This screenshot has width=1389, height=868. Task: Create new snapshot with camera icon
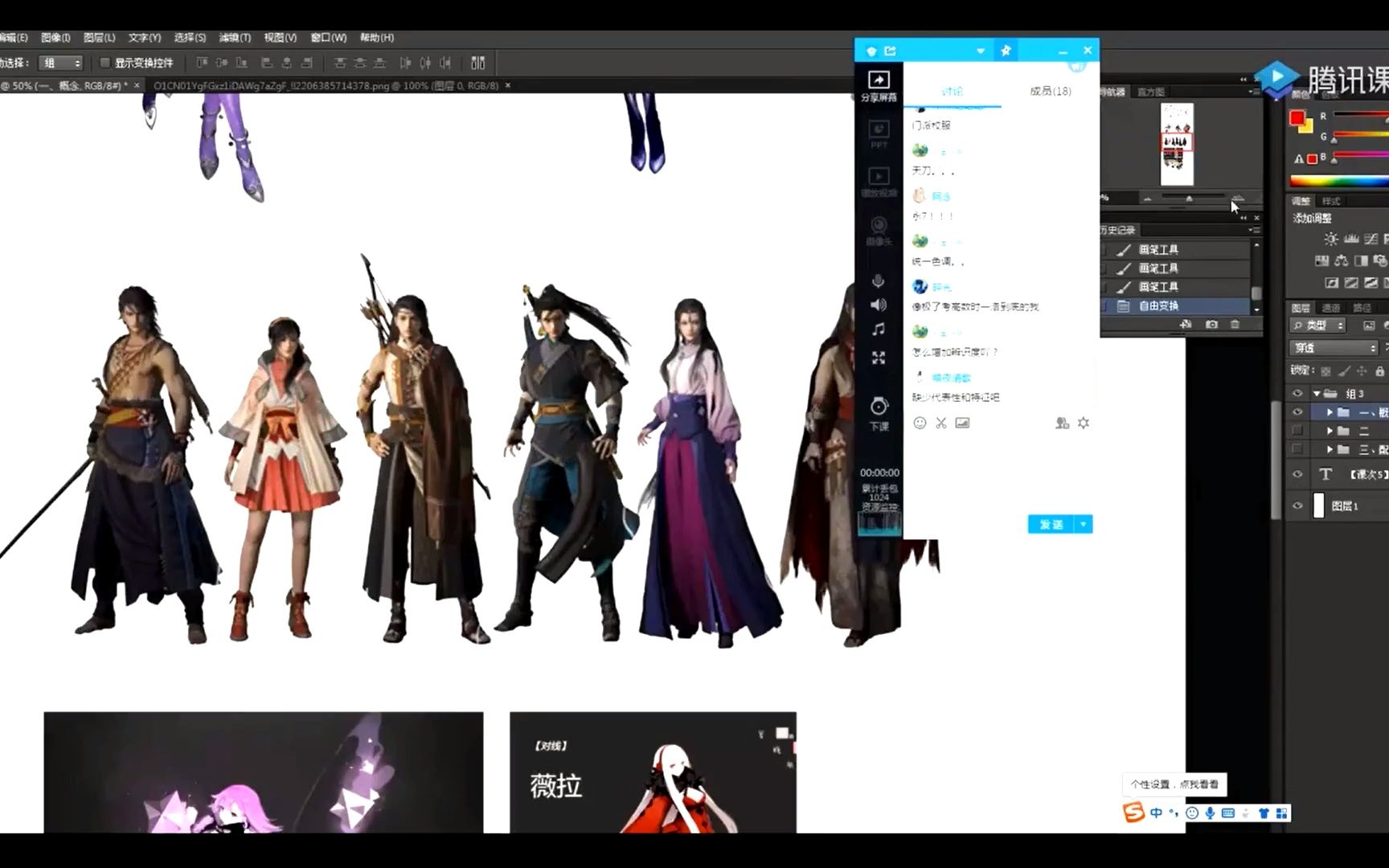[1211, 324]
